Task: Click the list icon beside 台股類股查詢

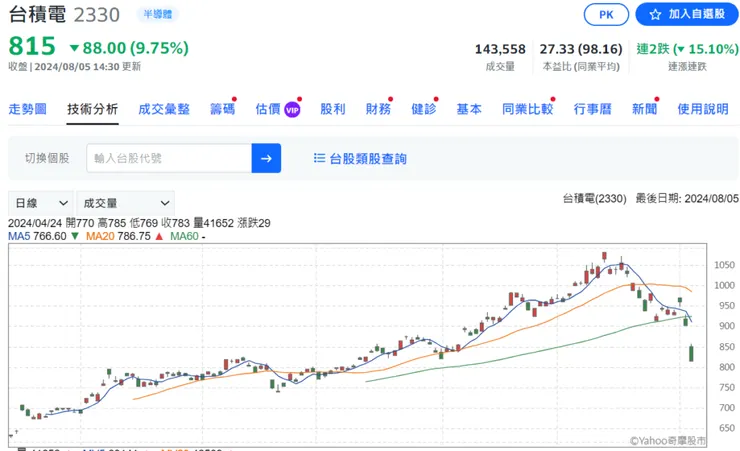Action: 320,158
